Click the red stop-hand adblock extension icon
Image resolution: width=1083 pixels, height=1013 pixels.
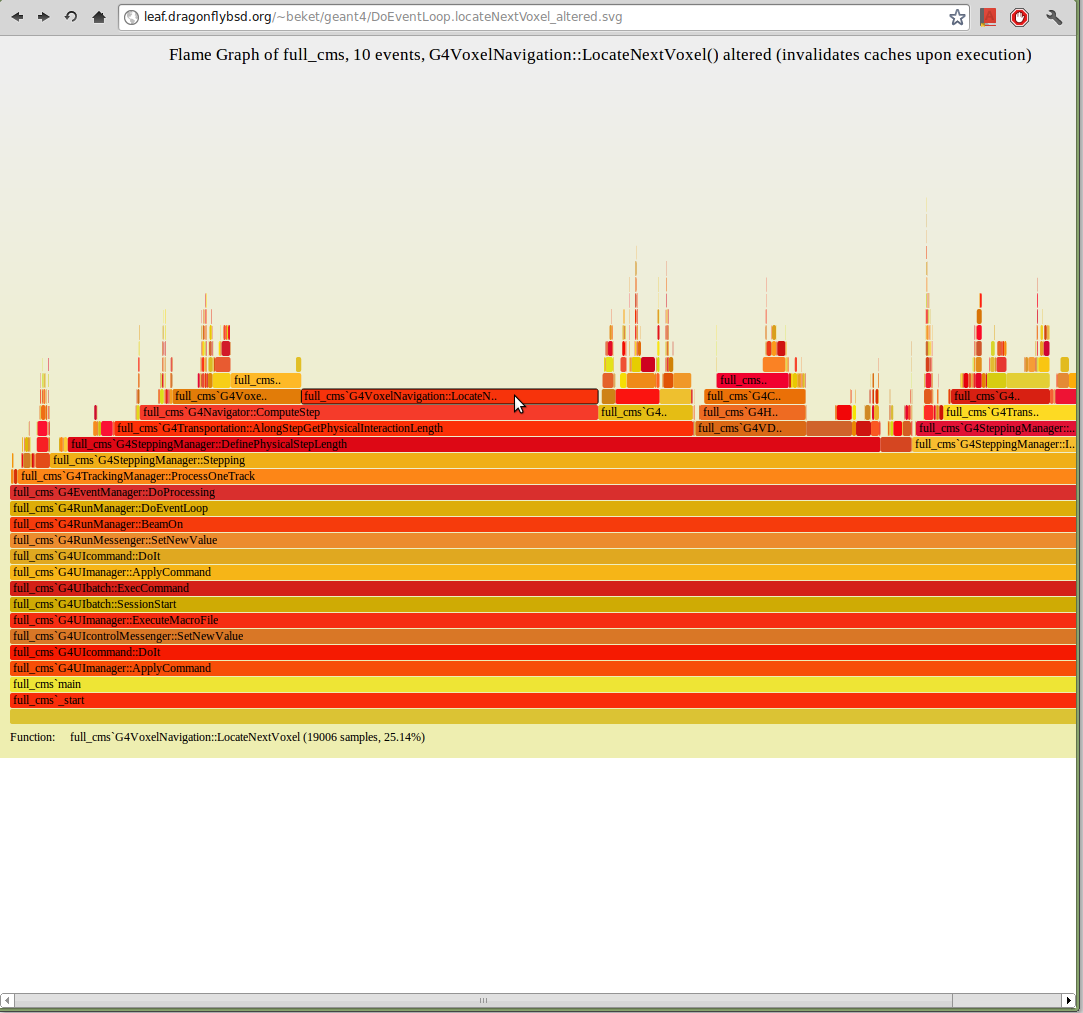(x=1019, y=17)
